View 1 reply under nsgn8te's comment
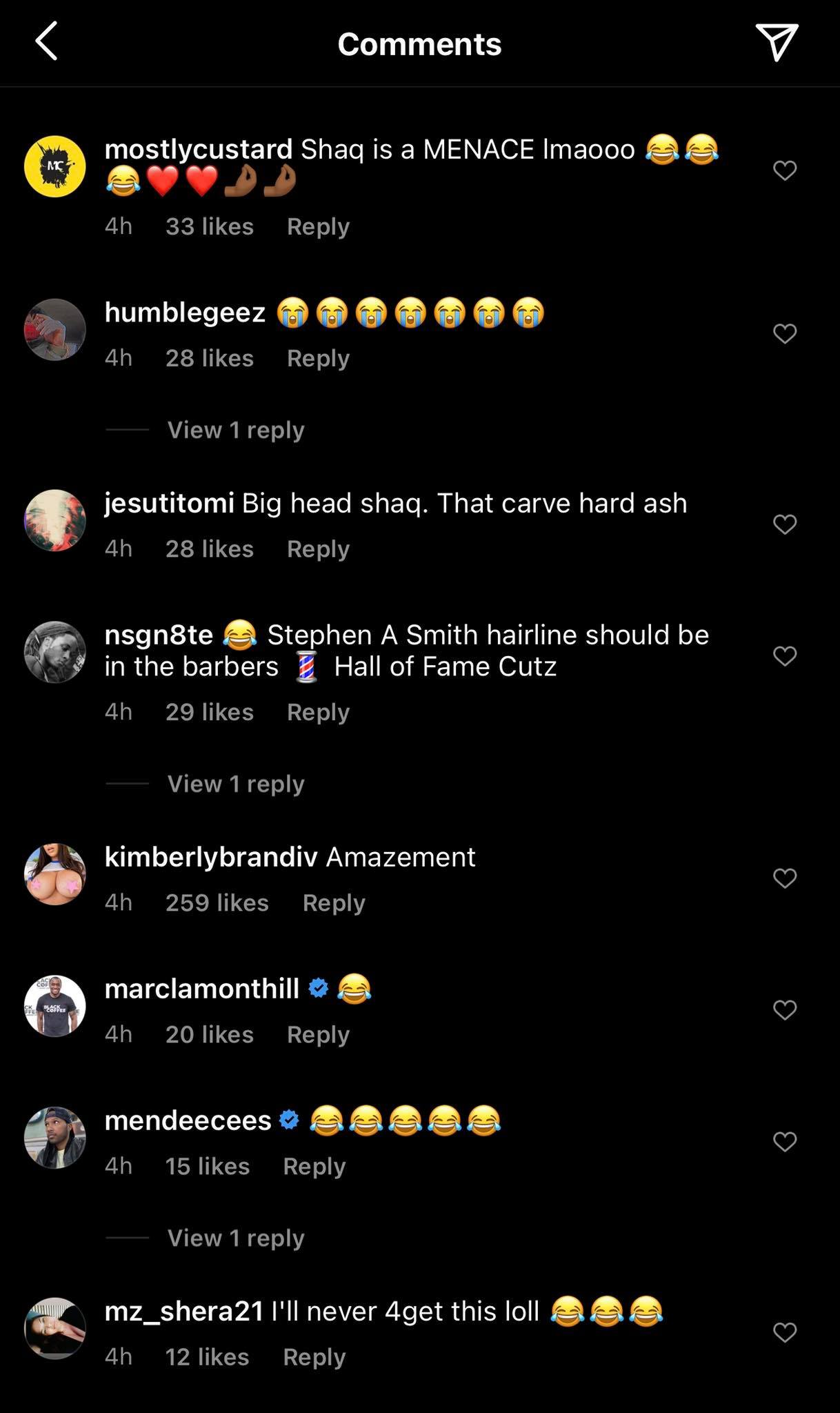 click(x=235, y=784)
